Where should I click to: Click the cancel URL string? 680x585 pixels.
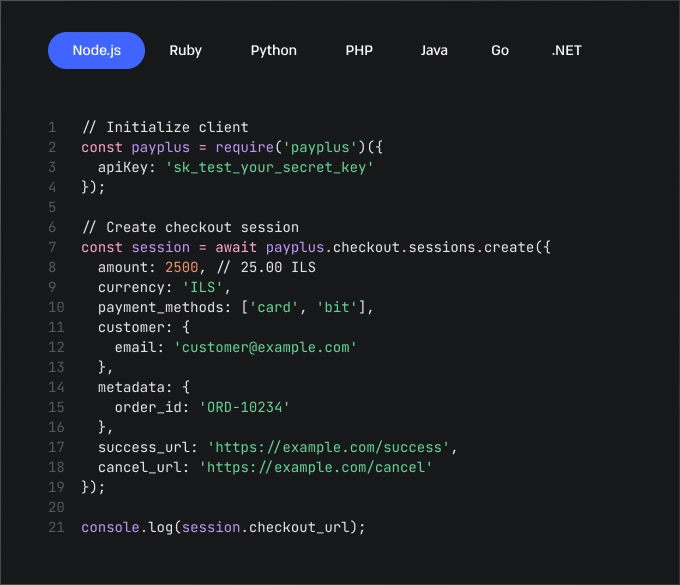315,467
